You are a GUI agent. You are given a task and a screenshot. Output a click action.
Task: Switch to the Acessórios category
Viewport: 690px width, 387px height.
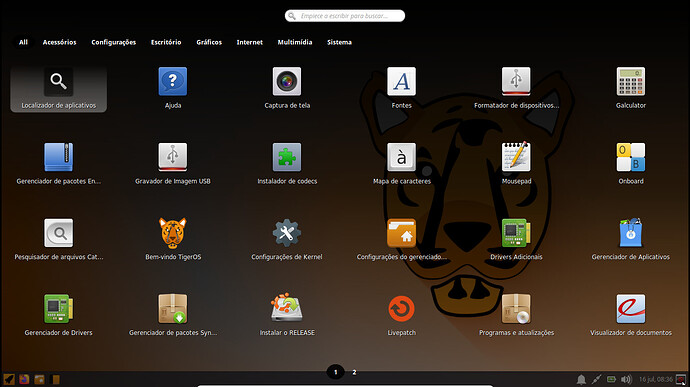59,42
